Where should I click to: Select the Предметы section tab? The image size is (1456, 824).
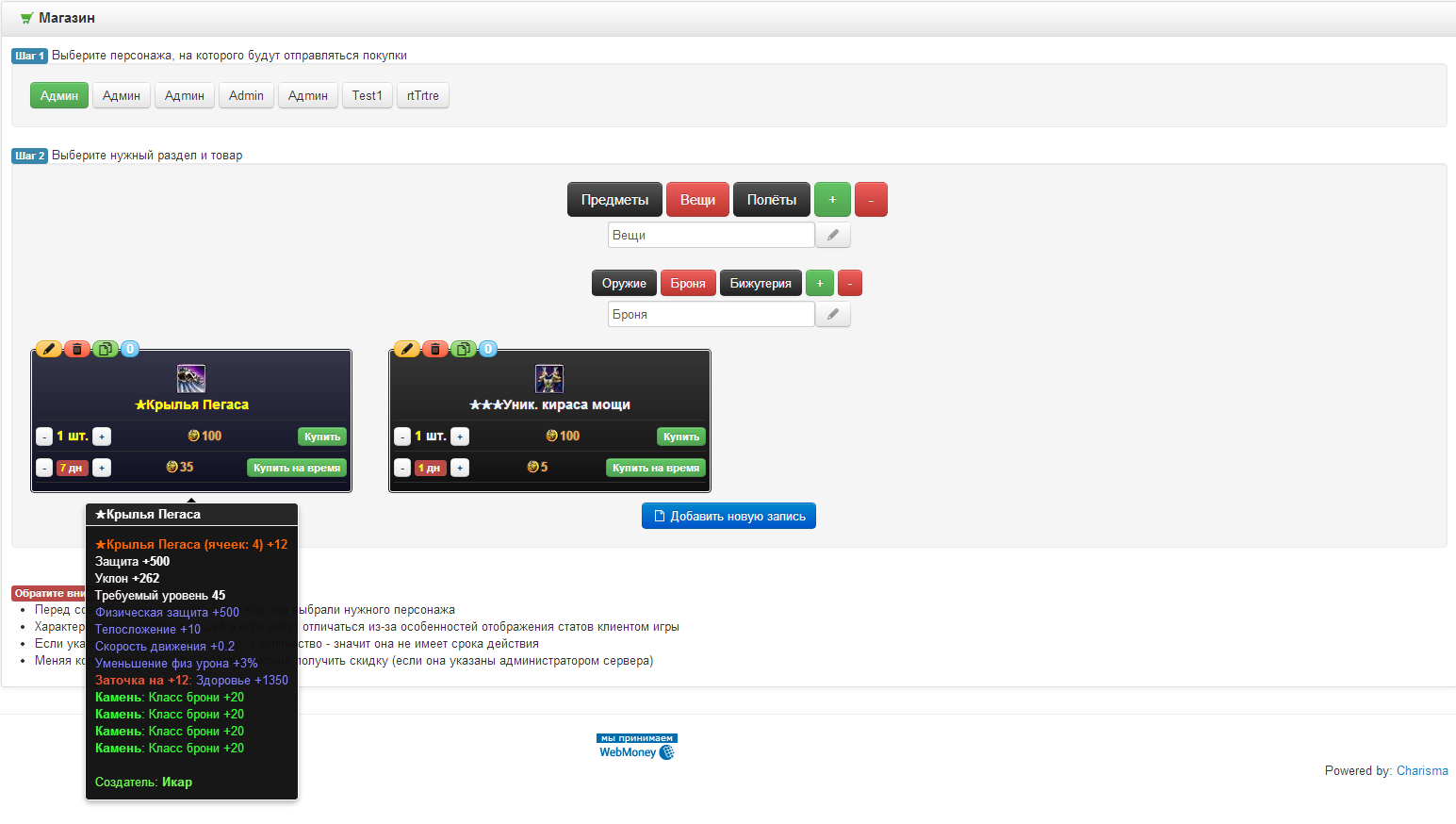pos(614,200)
